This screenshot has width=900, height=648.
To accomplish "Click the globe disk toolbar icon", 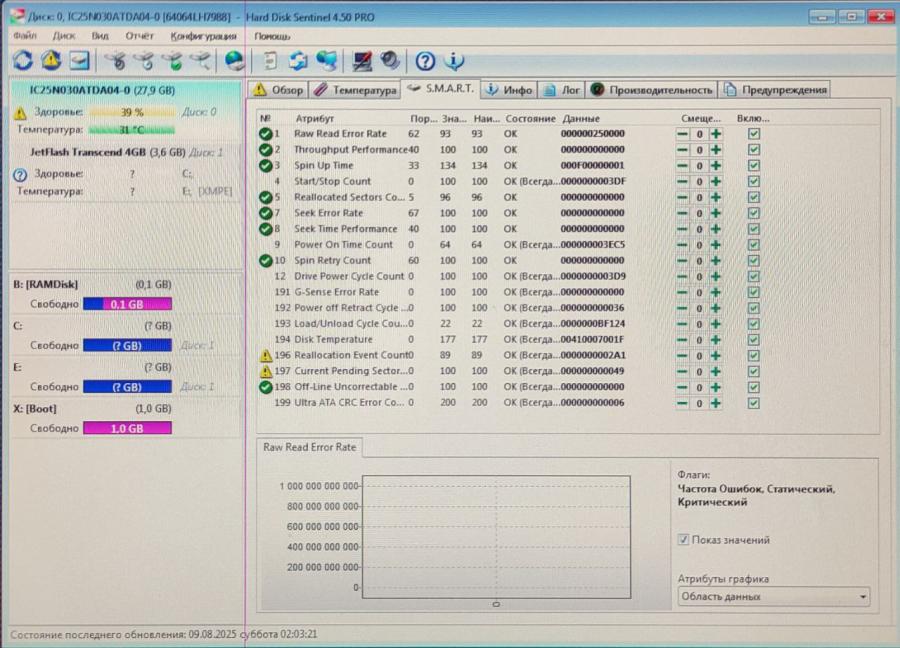I will point(235,61).
